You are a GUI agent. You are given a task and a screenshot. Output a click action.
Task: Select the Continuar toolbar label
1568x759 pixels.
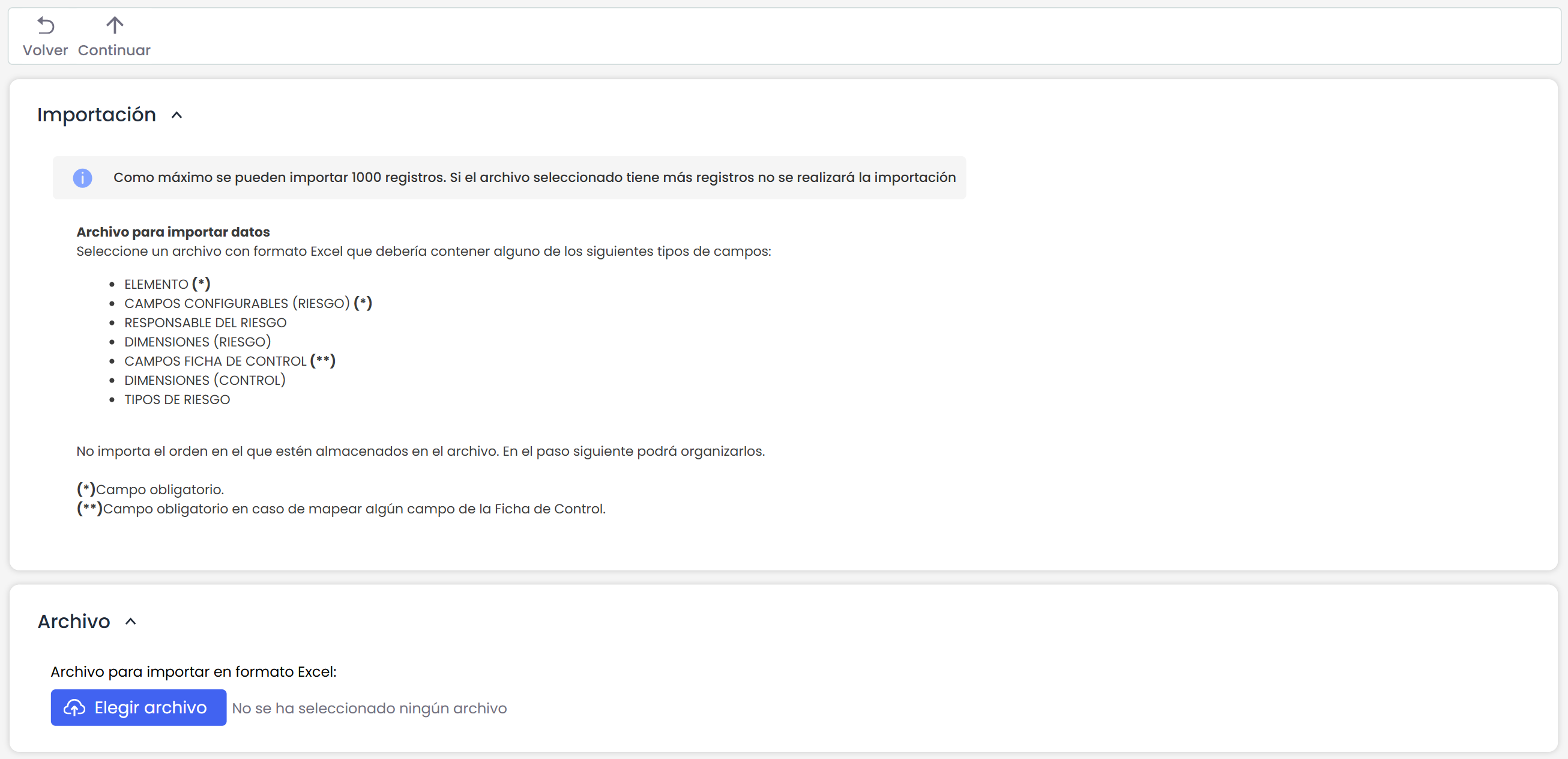pos(115,50)
